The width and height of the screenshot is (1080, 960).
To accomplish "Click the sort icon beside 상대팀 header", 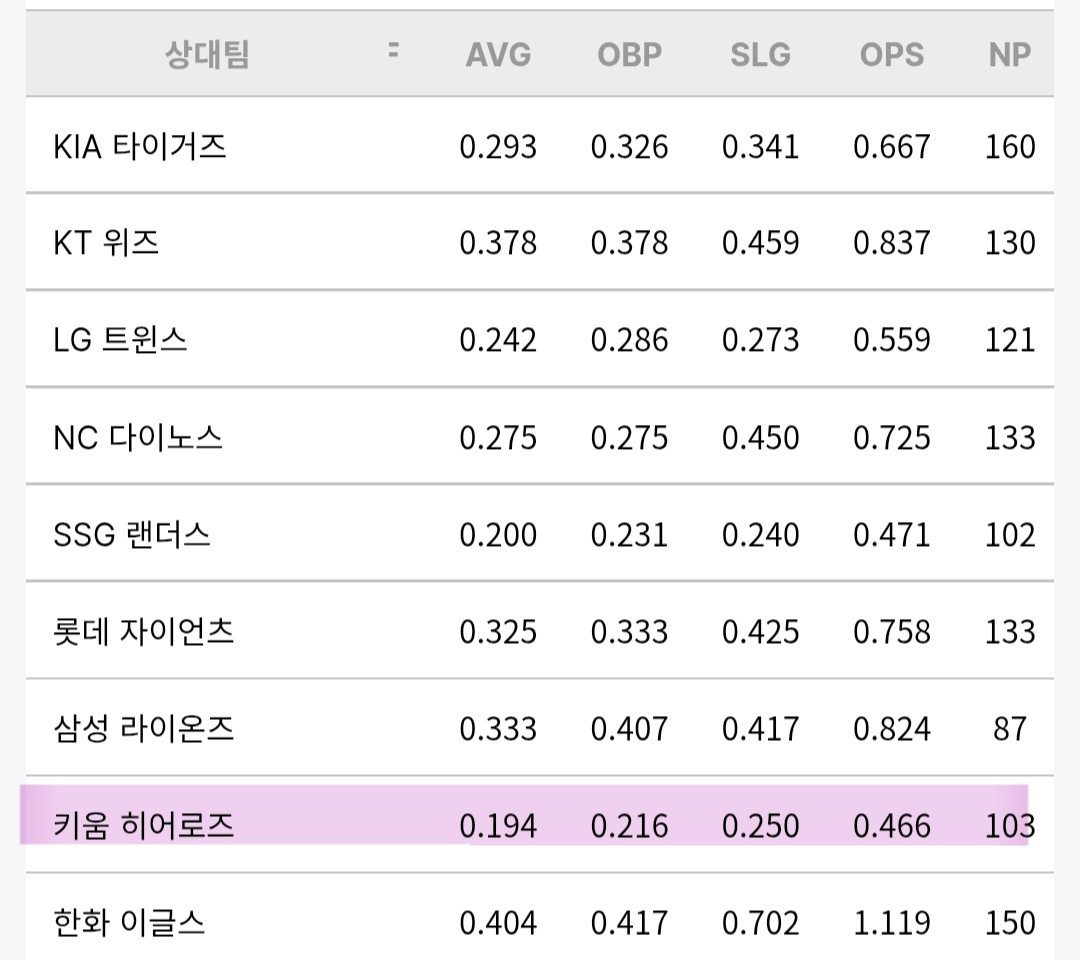I will coord(393,50).
